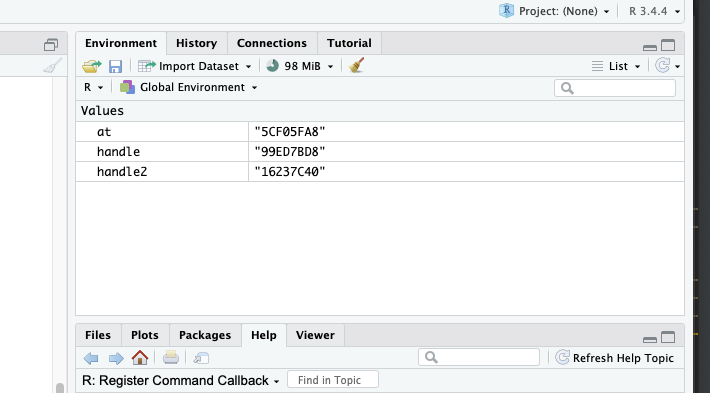
Task: Click value "16237C40"
Action: point(290,172)
